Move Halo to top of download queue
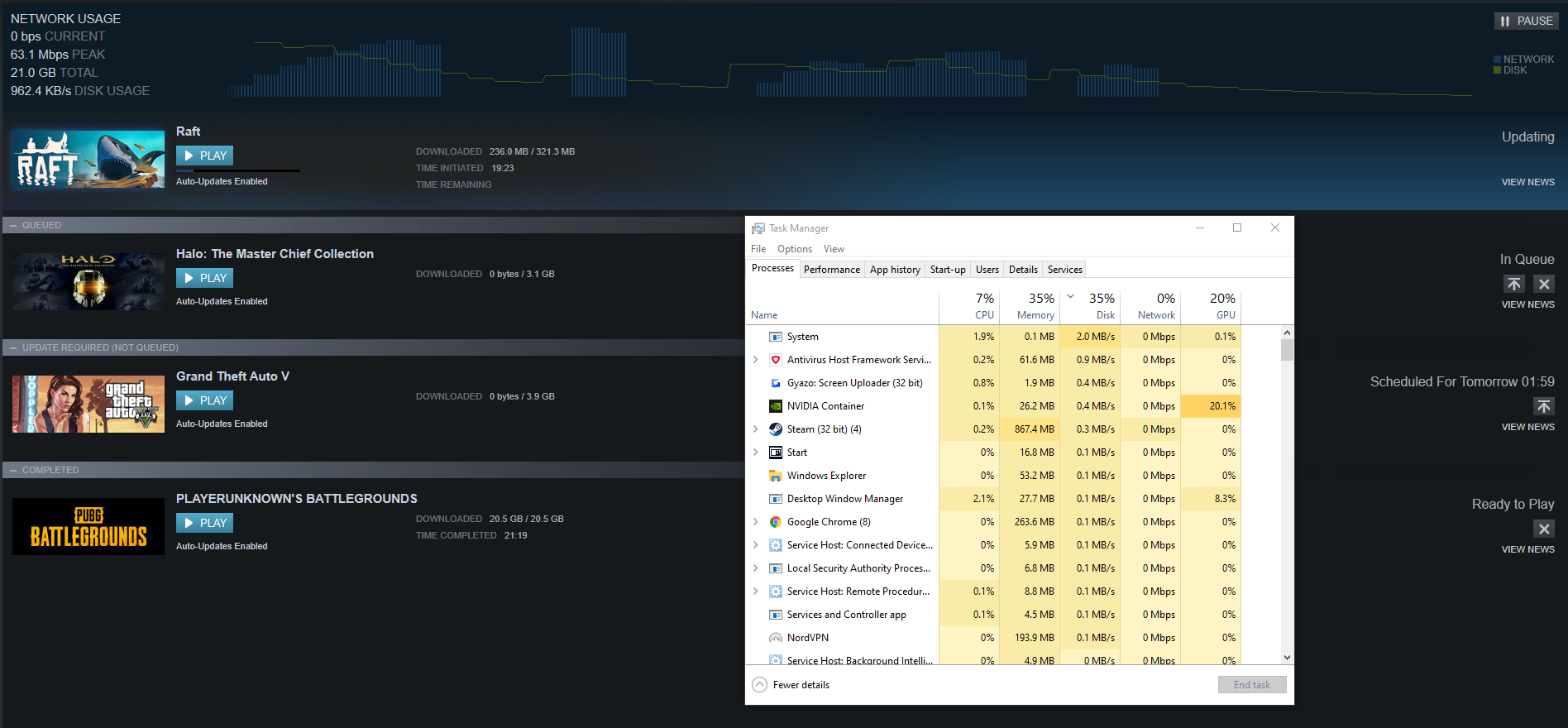 point(1514,284)
